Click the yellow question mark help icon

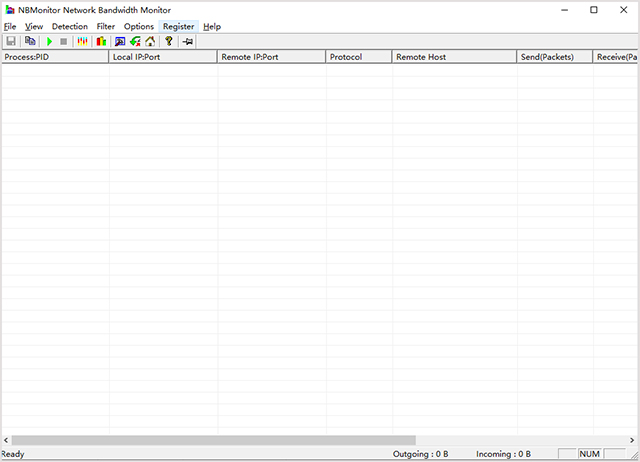pyautogui.click(x=169, y=41)
